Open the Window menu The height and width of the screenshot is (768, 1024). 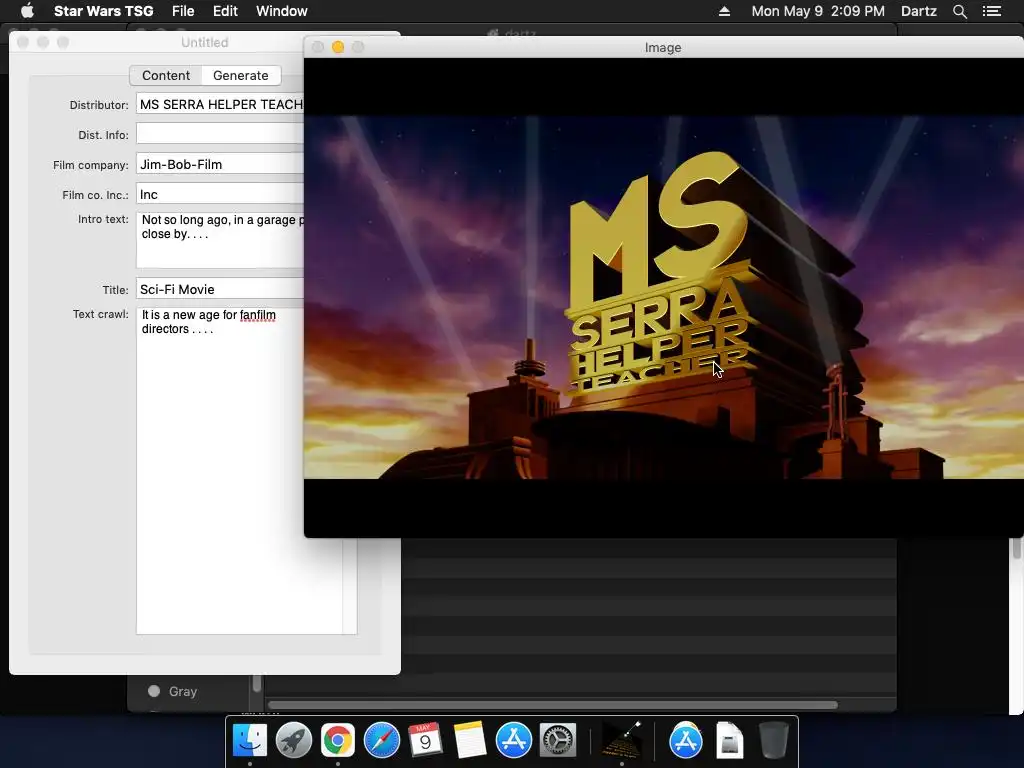tap(281, 11)
